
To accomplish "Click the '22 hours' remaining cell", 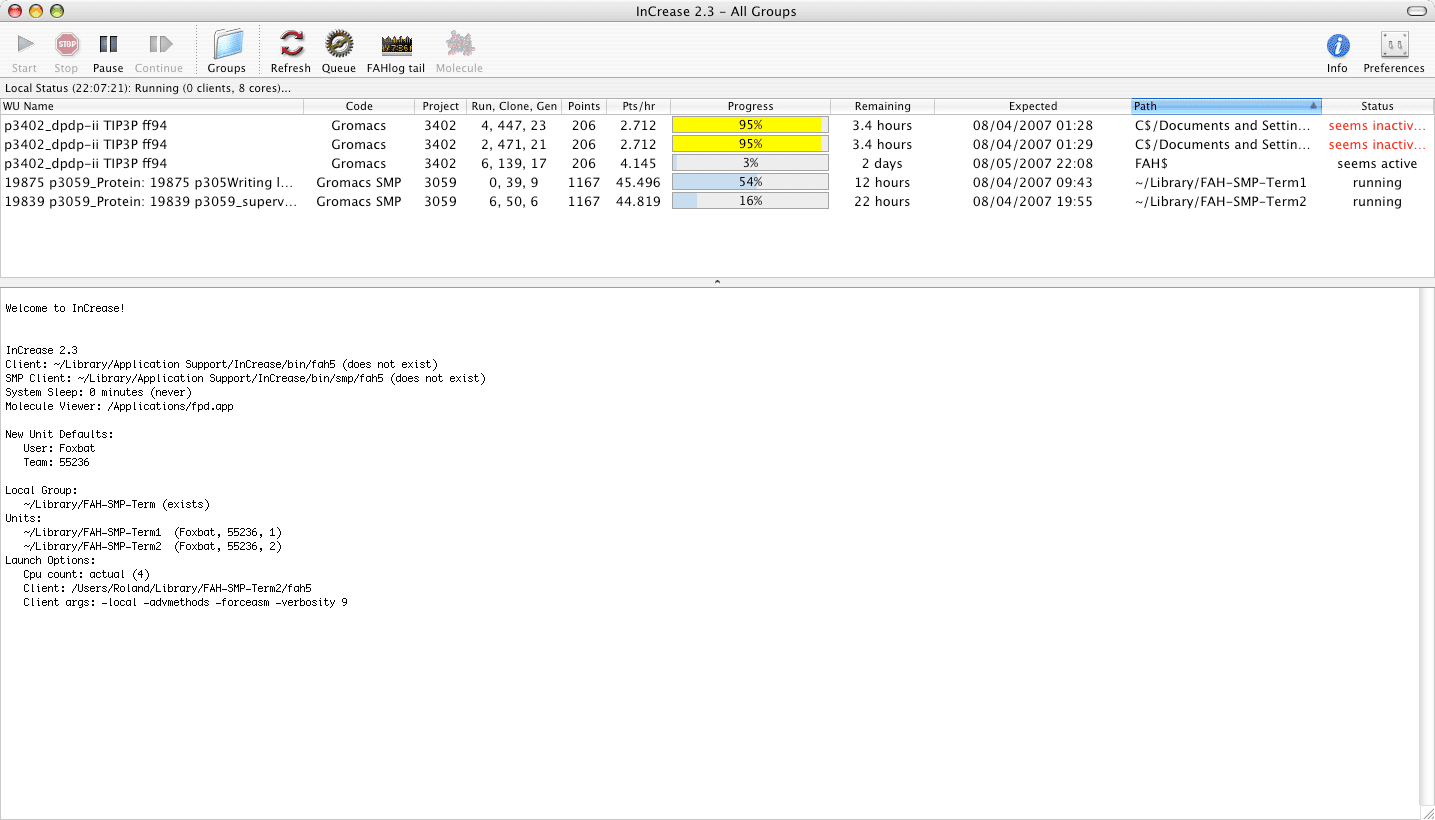I will [x=882, y=202].
